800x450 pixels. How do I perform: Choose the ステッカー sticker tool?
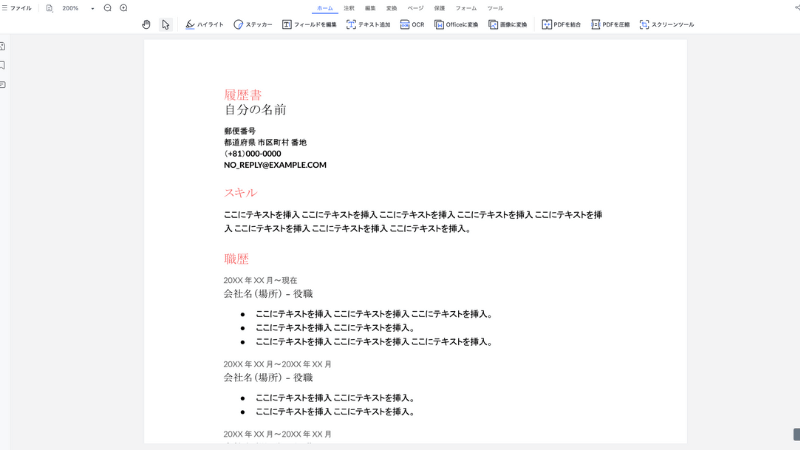coord(253,24)
